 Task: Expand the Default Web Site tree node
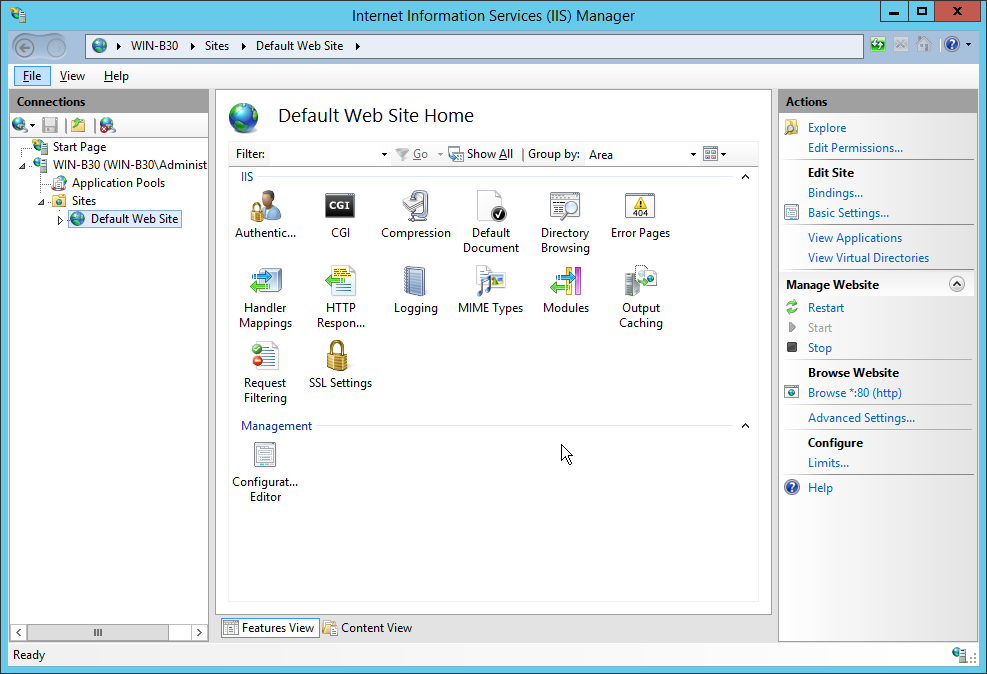click(60, 220)
